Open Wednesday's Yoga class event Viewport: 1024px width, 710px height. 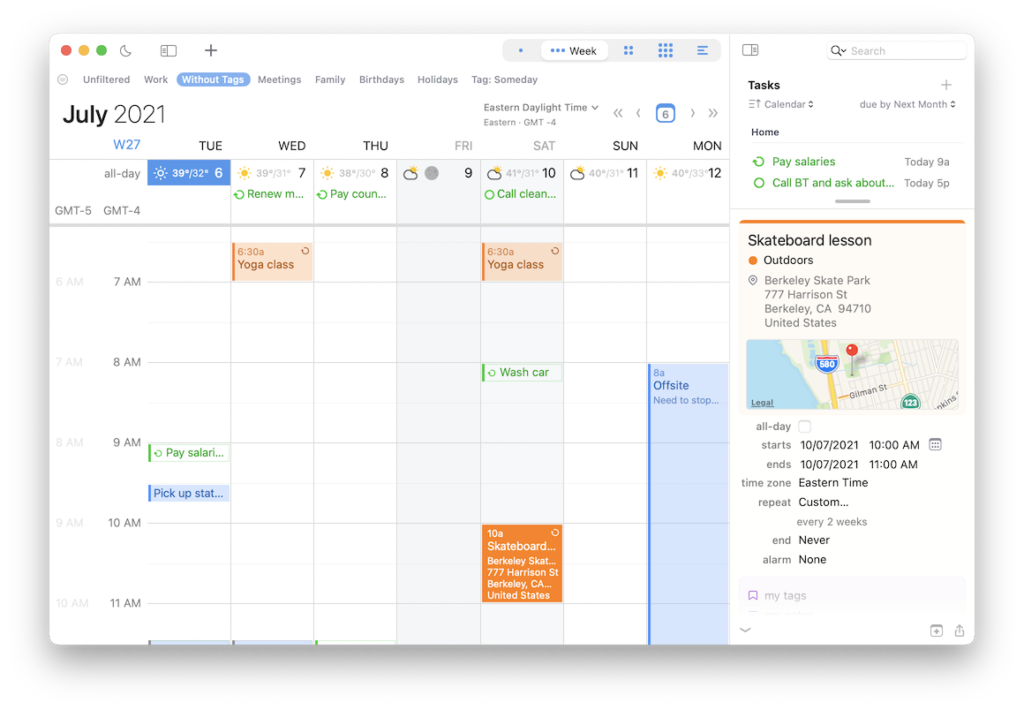[272, 262]
